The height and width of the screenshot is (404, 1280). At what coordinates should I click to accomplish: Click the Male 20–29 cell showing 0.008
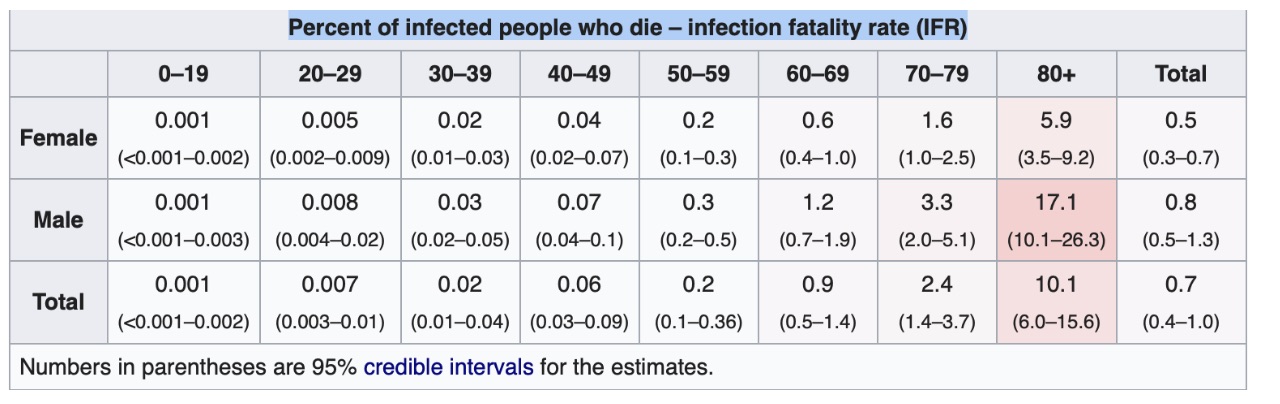pos(329,203)
